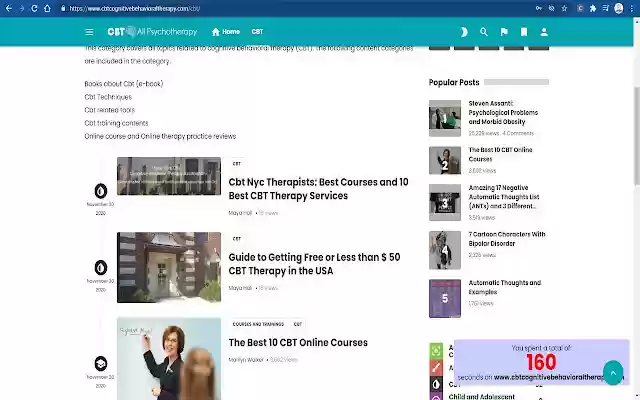The height and width of the screenshot is (400, 640).
Task: Open the user account icon in header
Action: pos(544,32)
